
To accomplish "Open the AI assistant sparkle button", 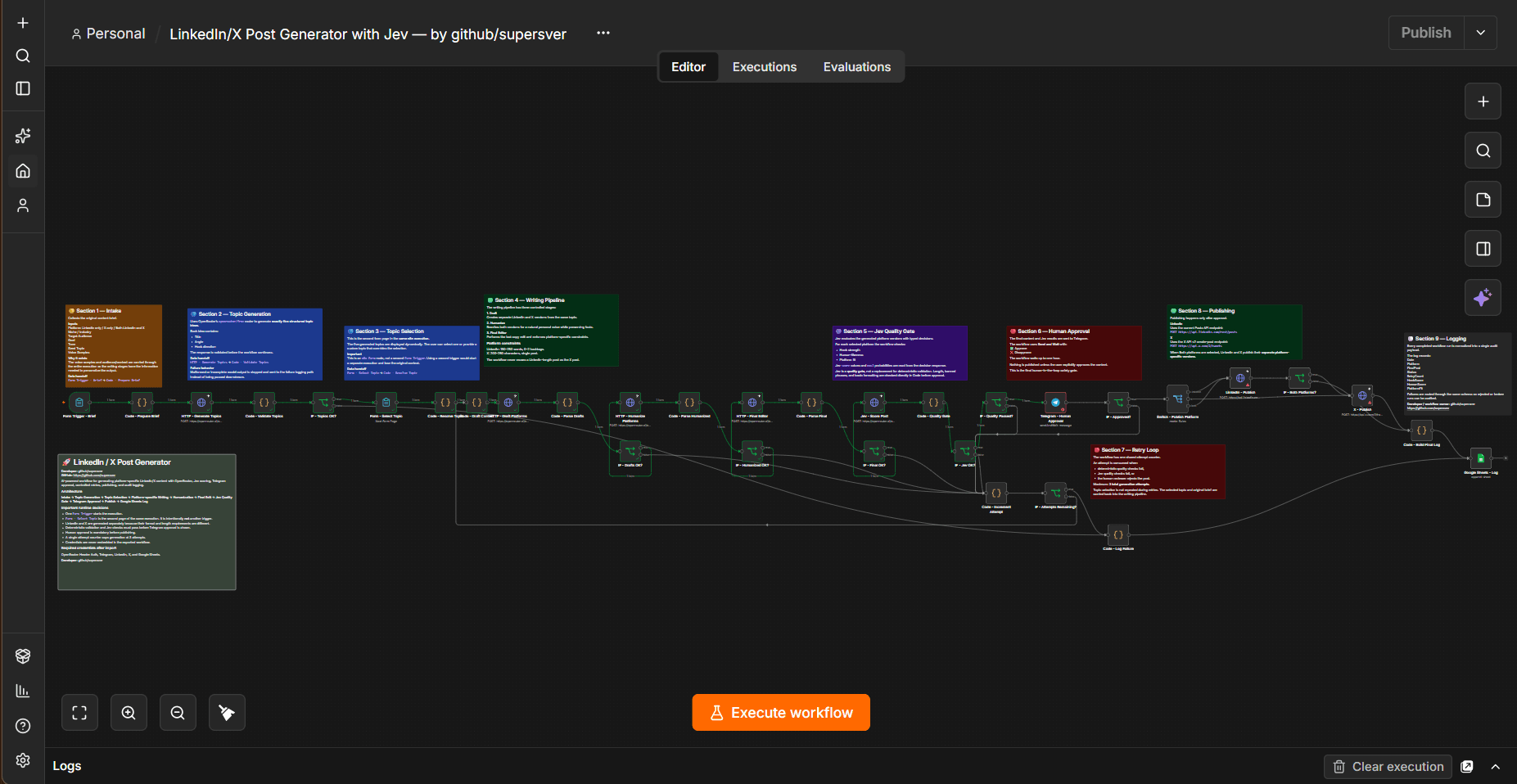I will [x=1483, y=298].
